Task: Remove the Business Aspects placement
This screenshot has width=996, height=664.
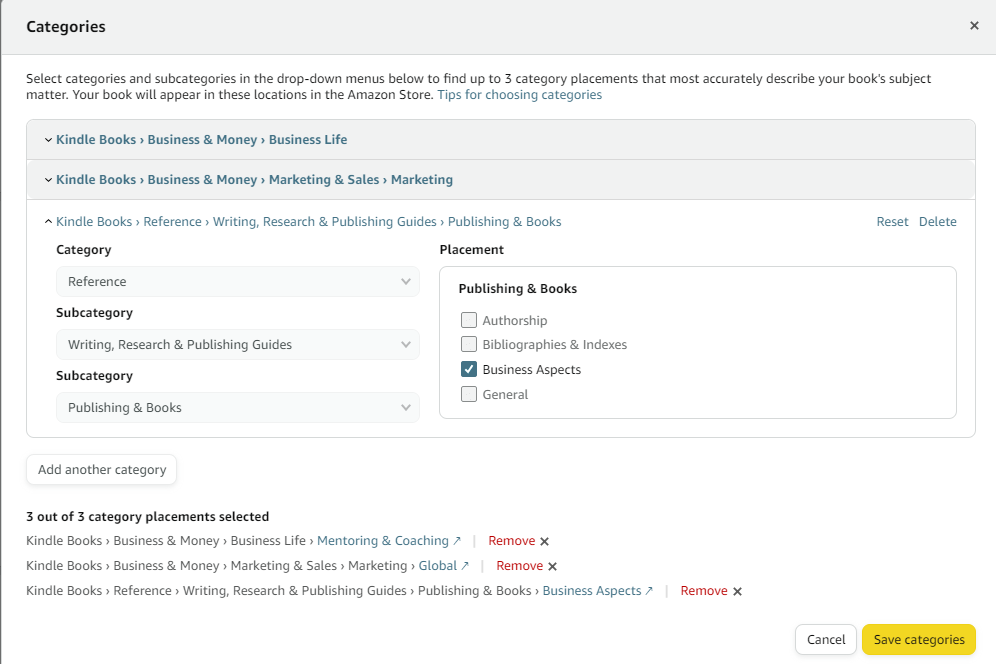Action: 704,590
